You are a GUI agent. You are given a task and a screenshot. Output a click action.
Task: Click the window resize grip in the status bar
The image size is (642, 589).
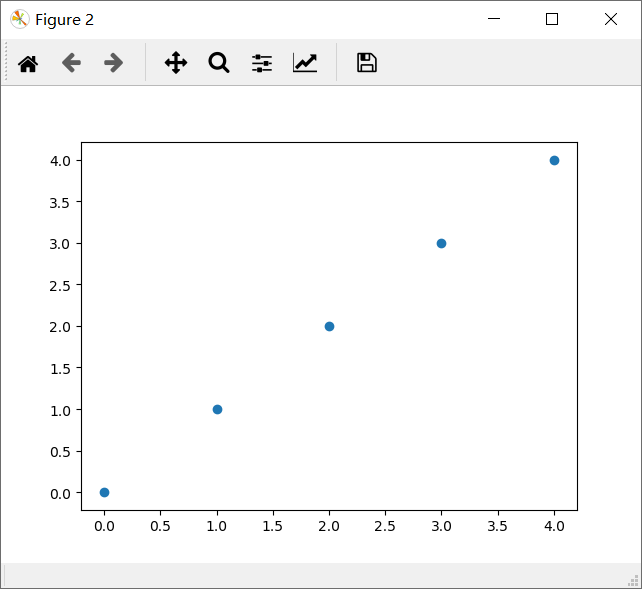634,580
